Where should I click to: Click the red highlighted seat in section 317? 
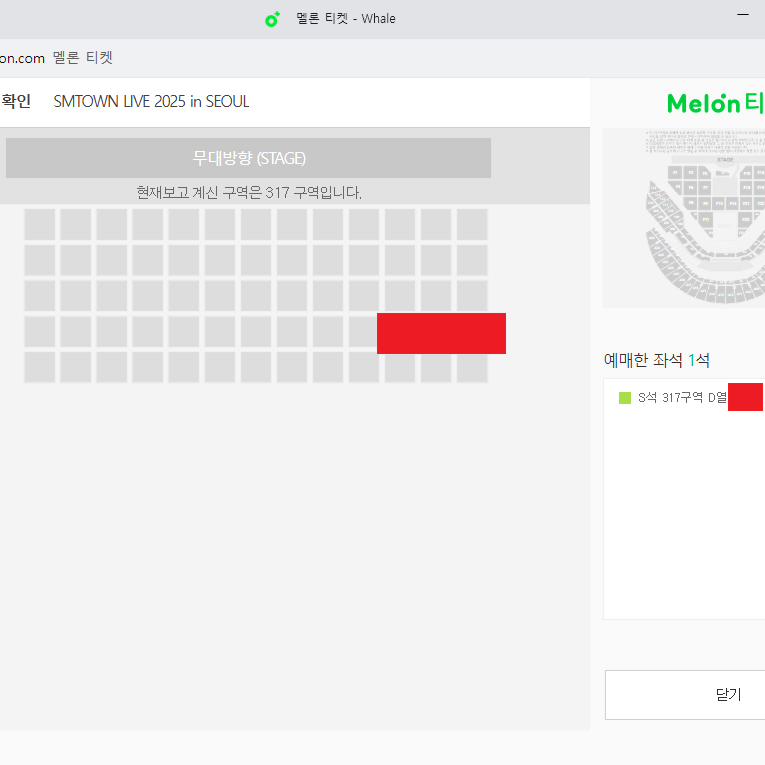coord(441,333)
